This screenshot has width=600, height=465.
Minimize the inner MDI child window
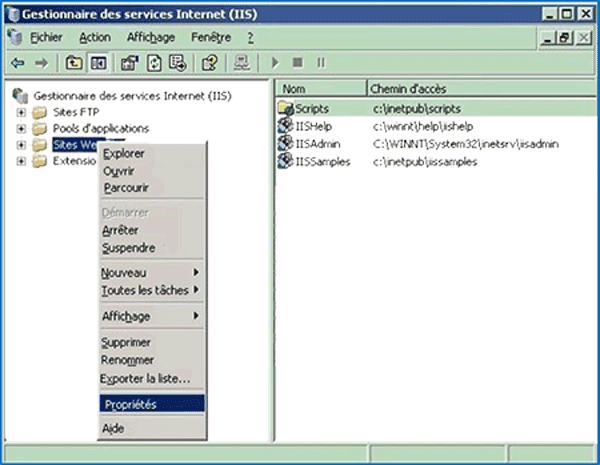point(548,38)
